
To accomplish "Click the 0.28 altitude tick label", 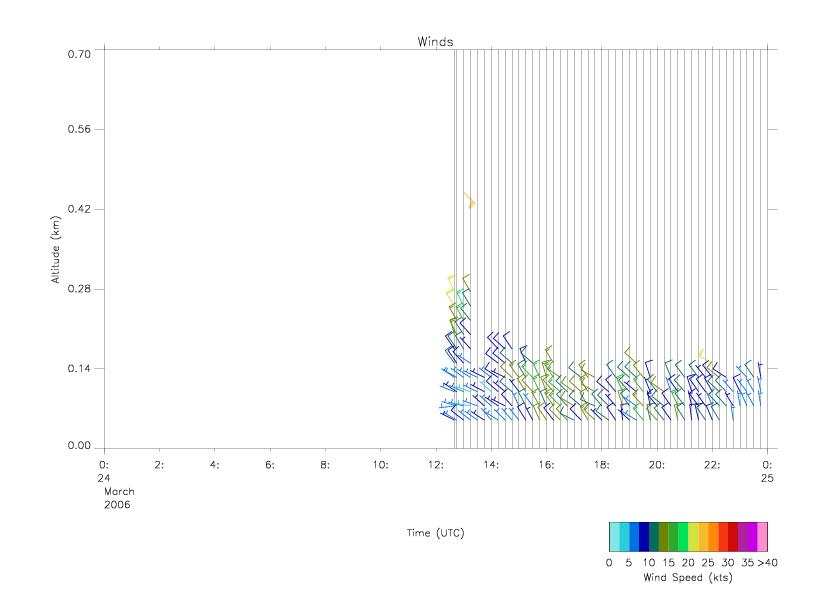I will pyautogui.click(x=79, y=289).
